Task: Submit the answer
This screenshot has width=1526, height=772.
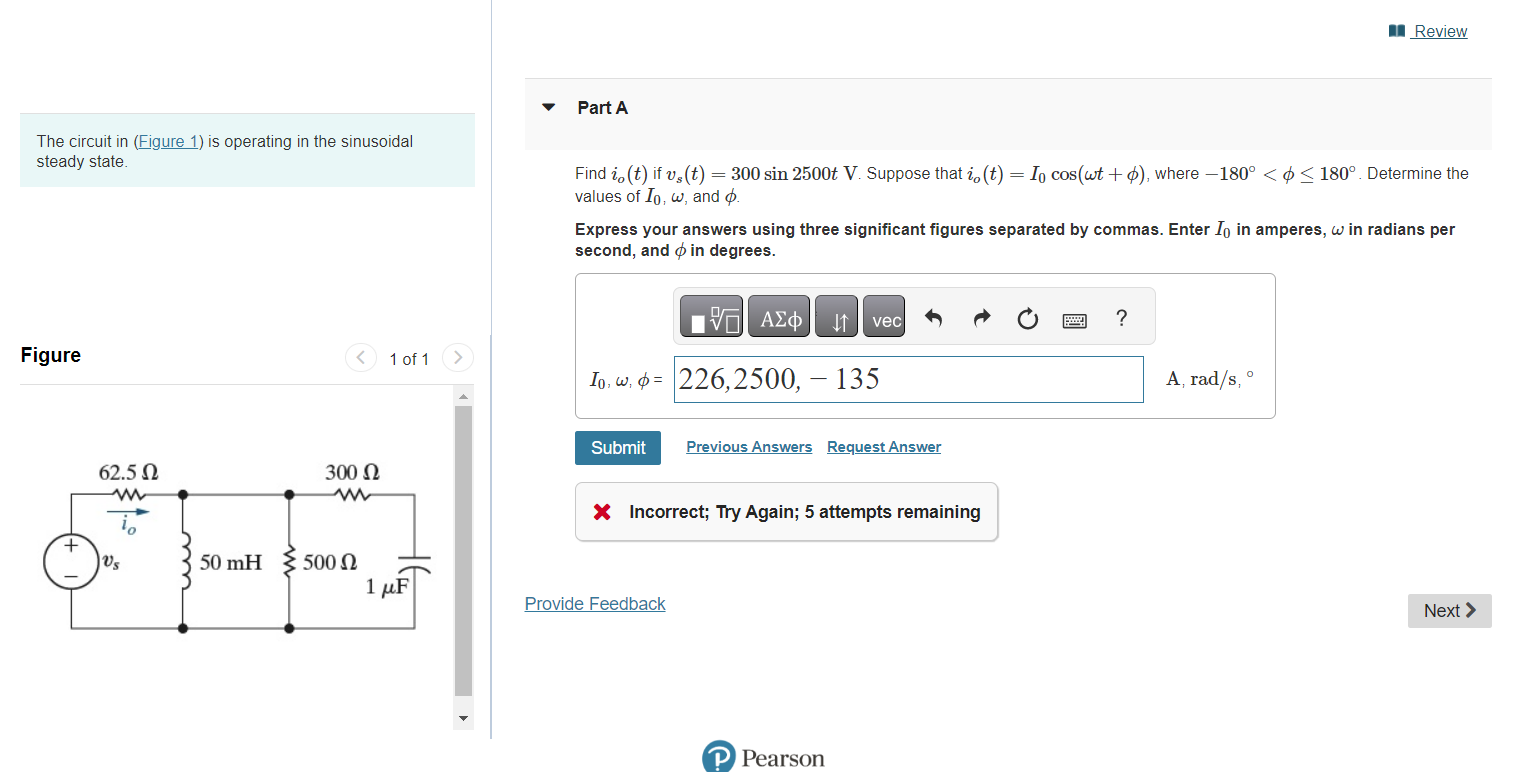Action: [x=618, y=447]
